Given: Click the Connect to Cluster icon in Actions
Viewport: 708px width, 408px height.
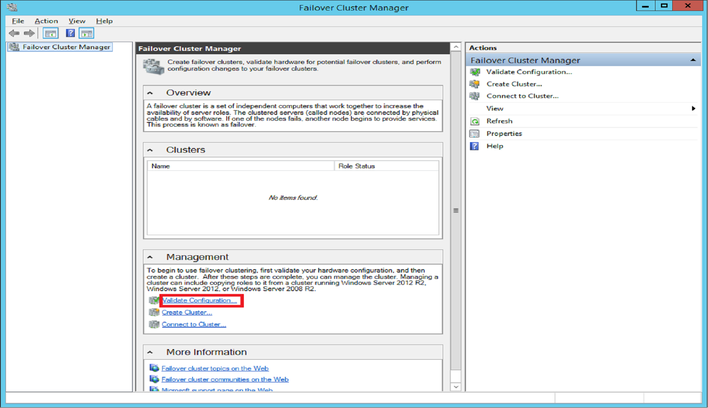Looking at the screenshot, I should 475,96.
